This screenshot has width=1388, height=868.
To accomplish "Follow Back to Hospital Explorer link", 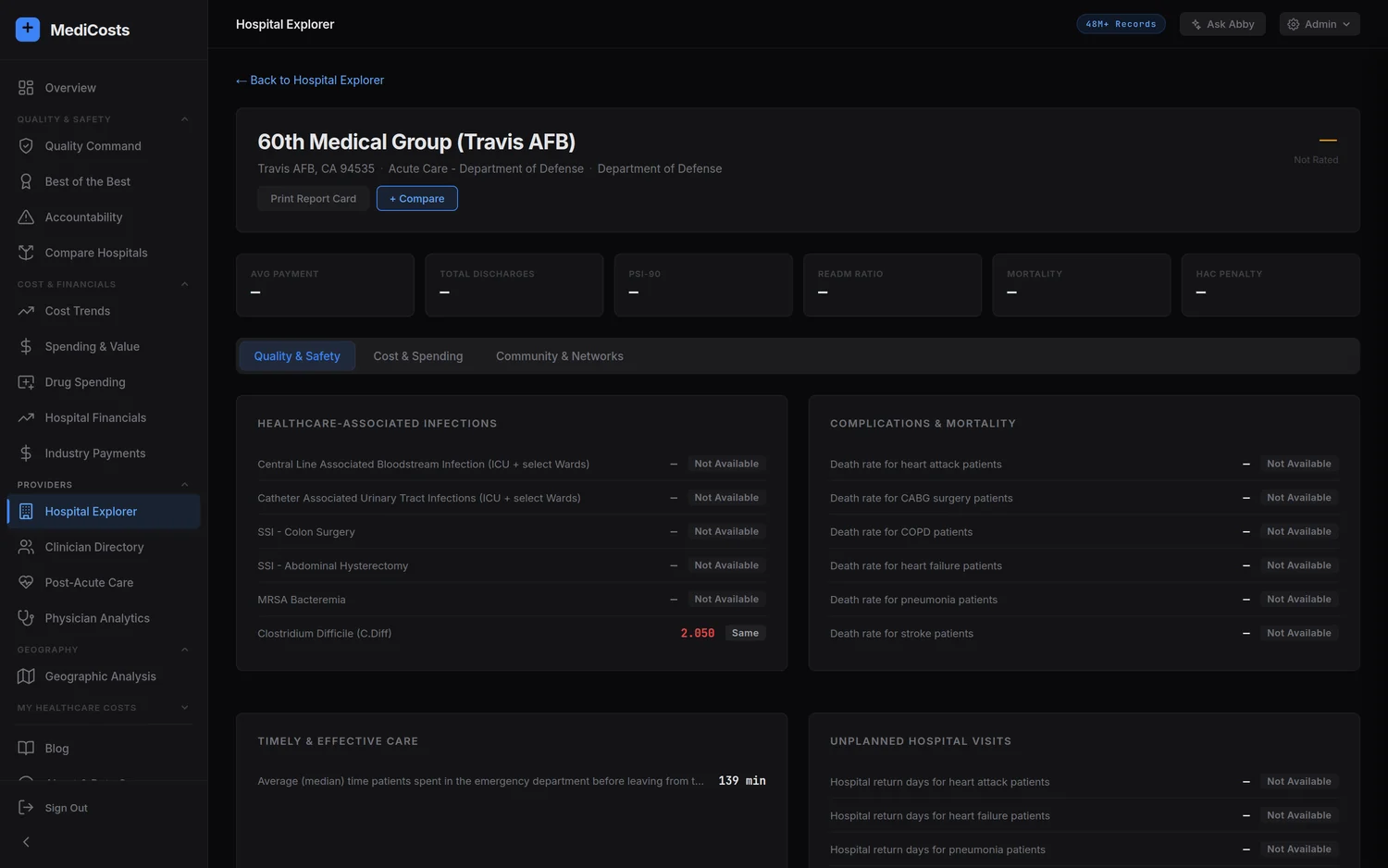I will coord(310,81).
